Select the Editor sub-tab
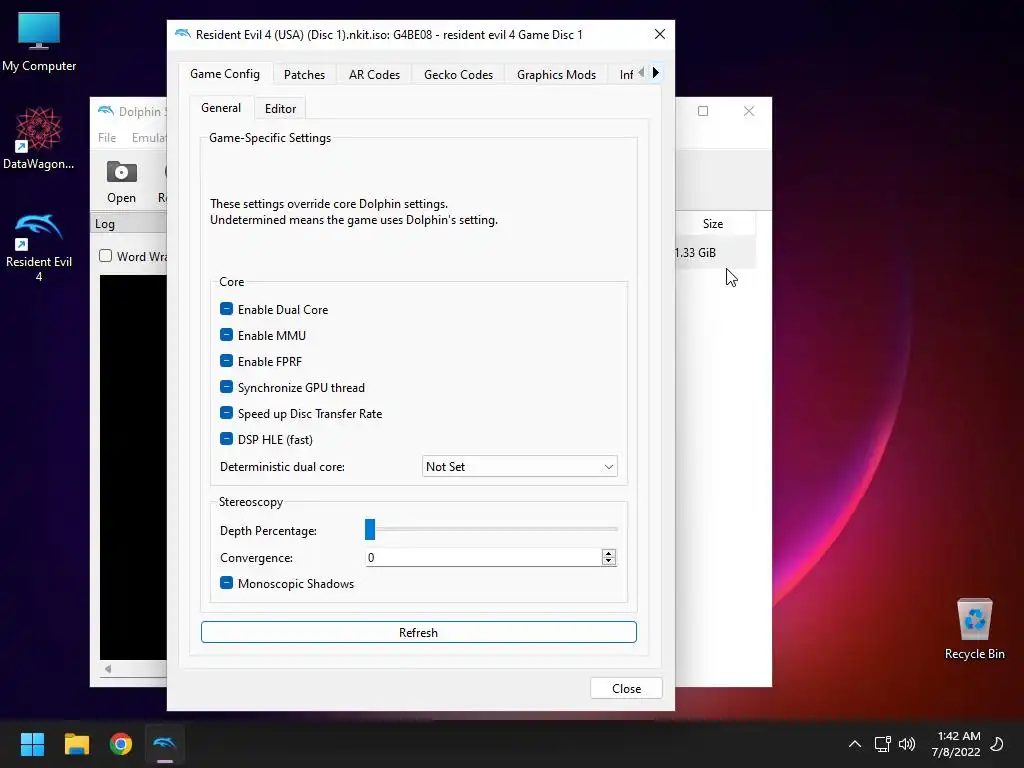 [x=280, y=108]
